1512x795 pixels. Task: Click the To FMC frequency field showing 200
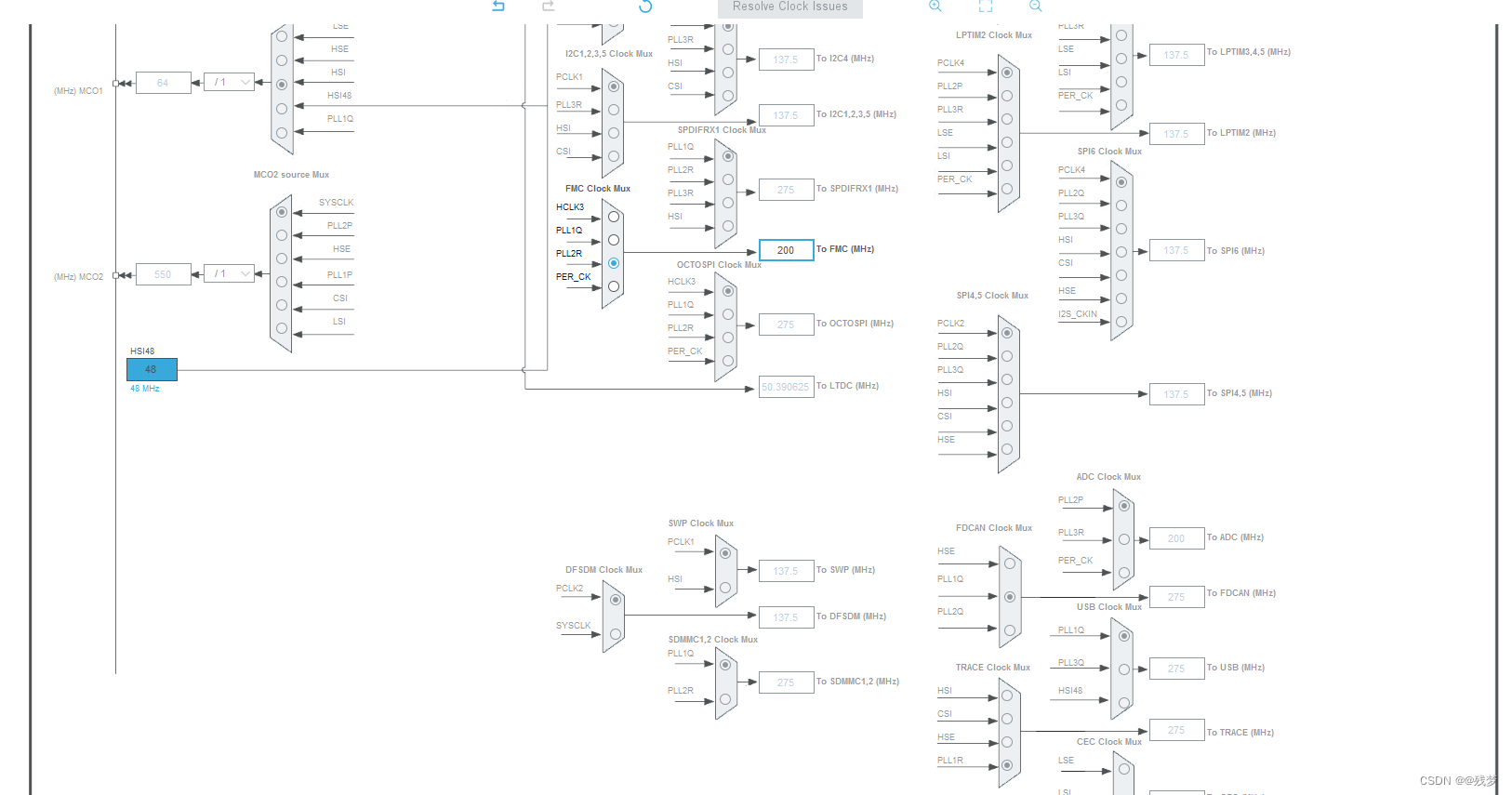[x=787, y=250]
